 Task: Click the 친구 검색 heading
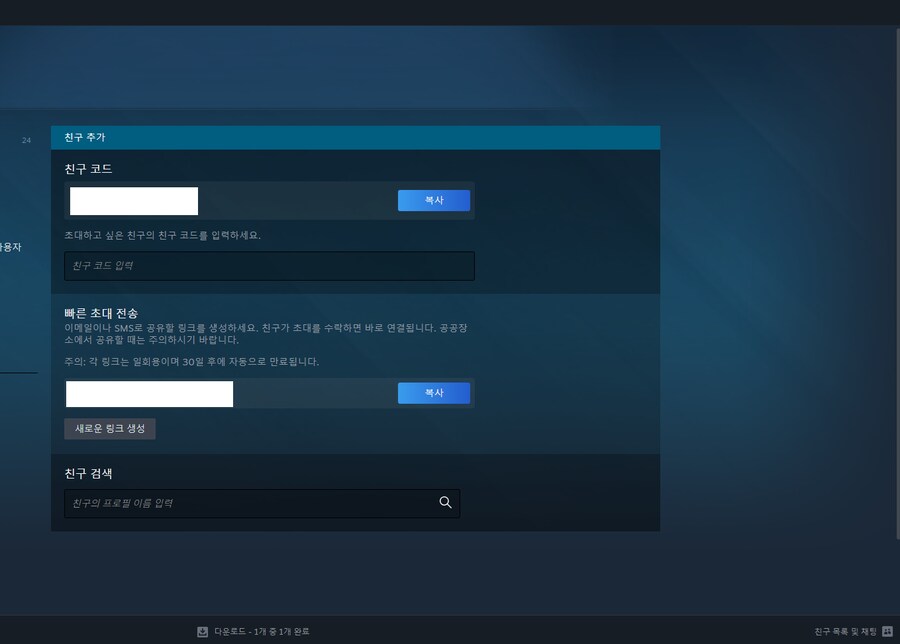click(x=88, y=474)
